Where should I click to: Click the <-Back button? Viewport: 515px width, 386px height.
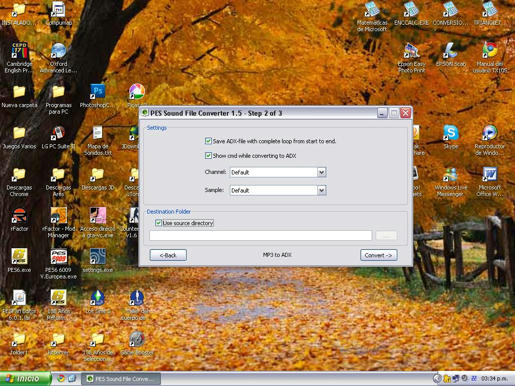[168, 255]
